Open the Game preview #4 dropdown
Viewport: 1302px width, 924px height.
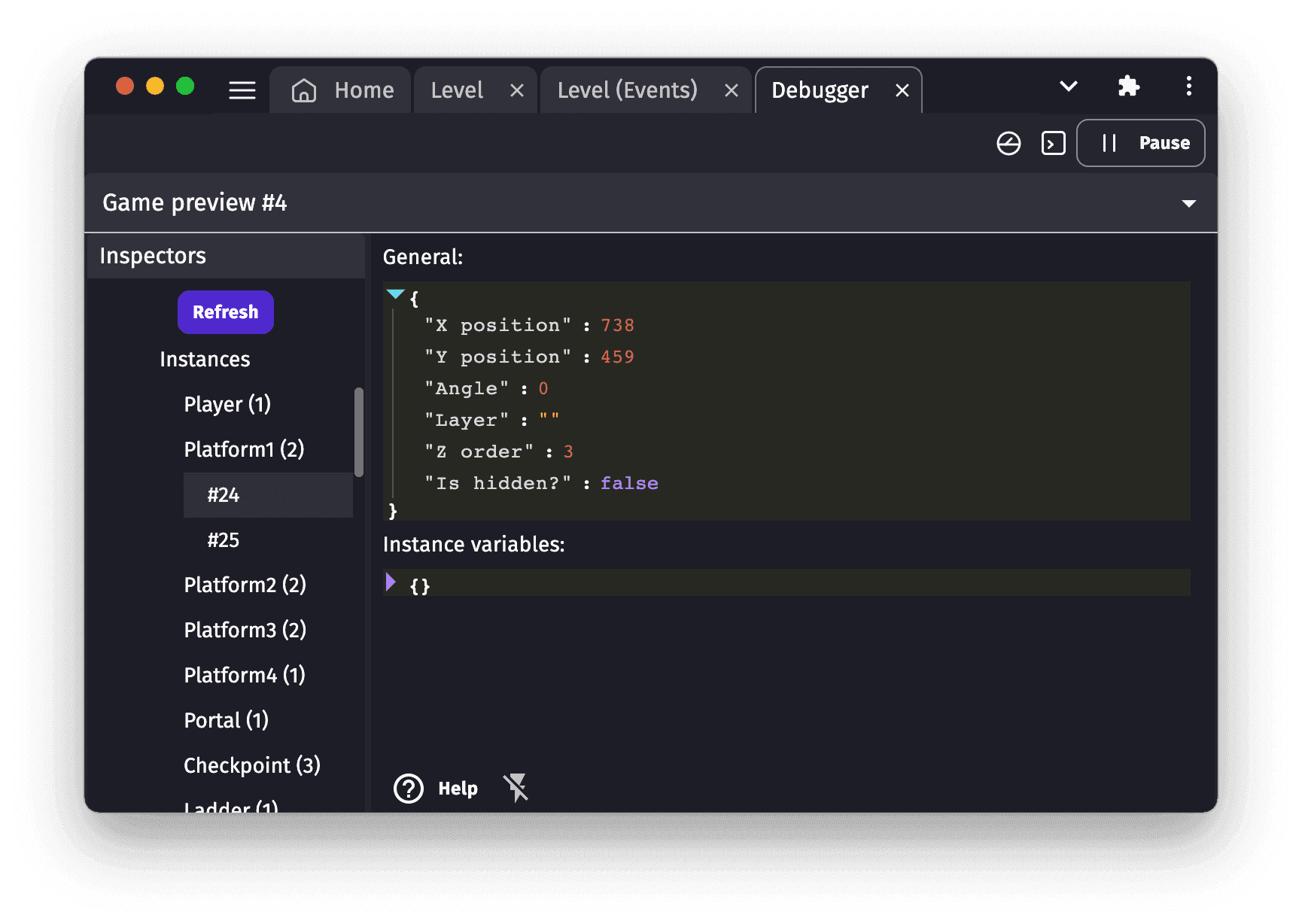click(1188, 203)
